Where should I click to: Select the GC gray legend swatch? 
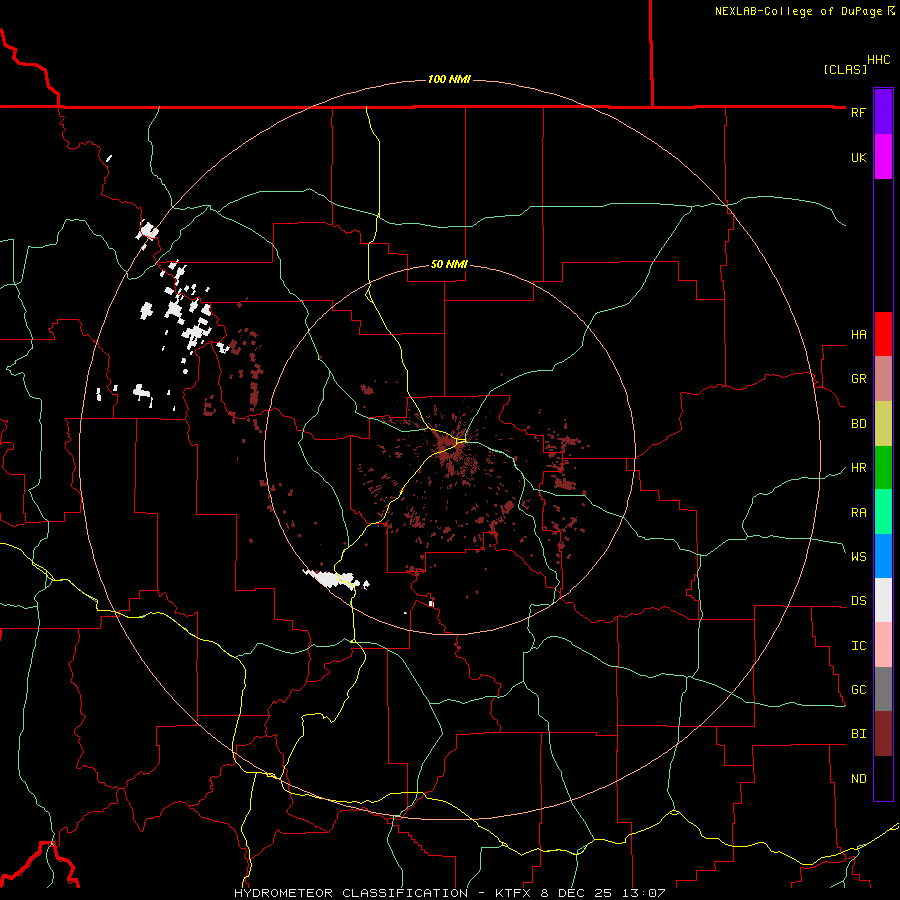coord(883,689)
